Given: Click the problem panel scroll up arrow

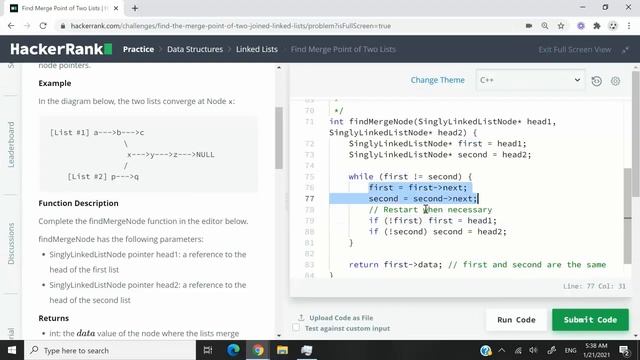Looking at the screenshot, I should pos(279,68).
